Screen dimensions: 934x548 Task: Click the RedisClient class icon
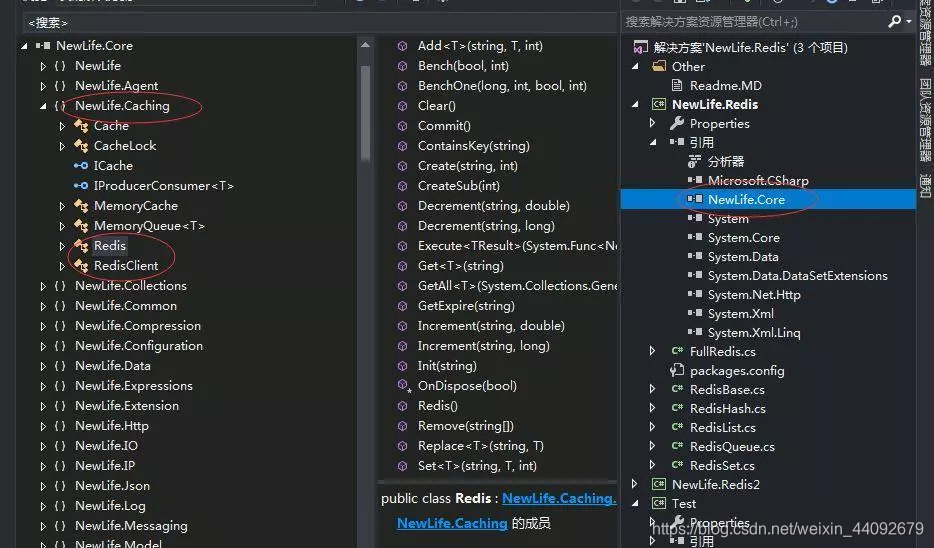tap(81, 266)
